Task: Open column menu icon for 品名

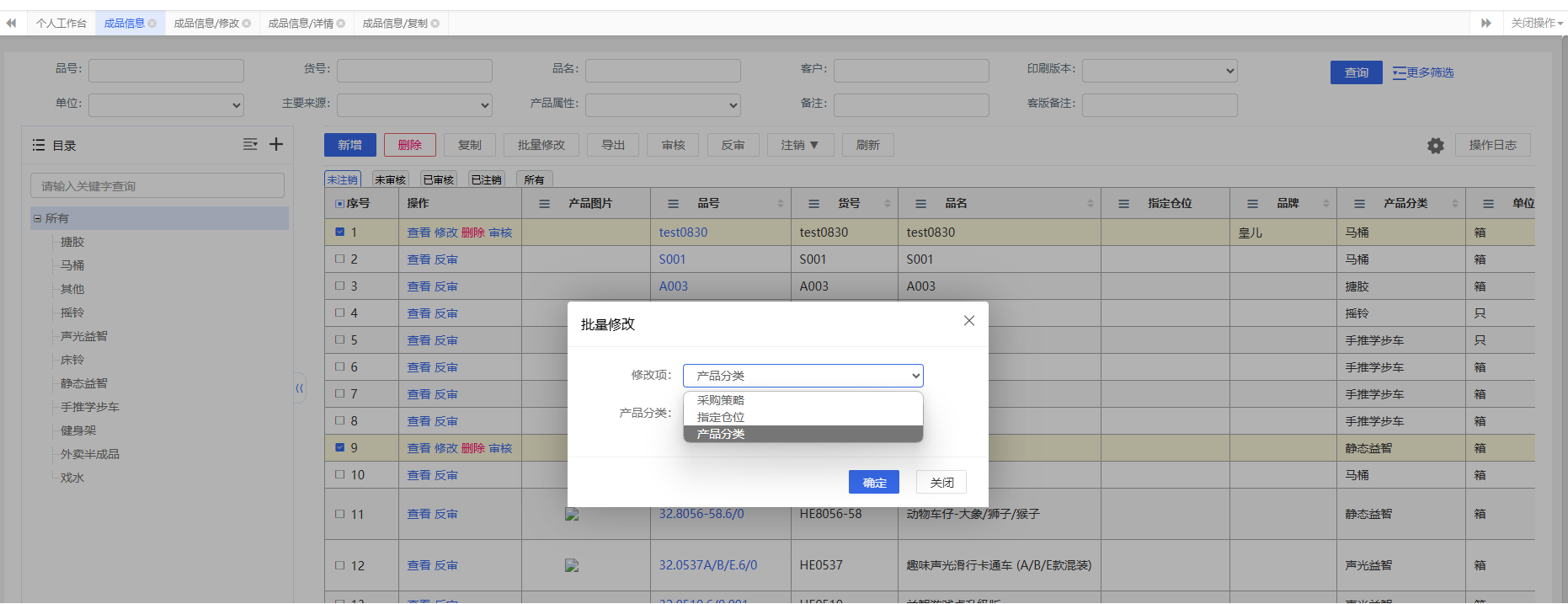Action: (x=921, y=204)
